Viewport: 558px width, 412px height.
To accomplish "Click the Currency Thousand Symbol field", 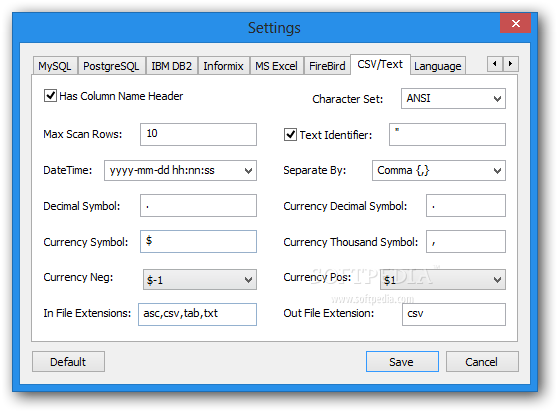I will tap(466, 242).
